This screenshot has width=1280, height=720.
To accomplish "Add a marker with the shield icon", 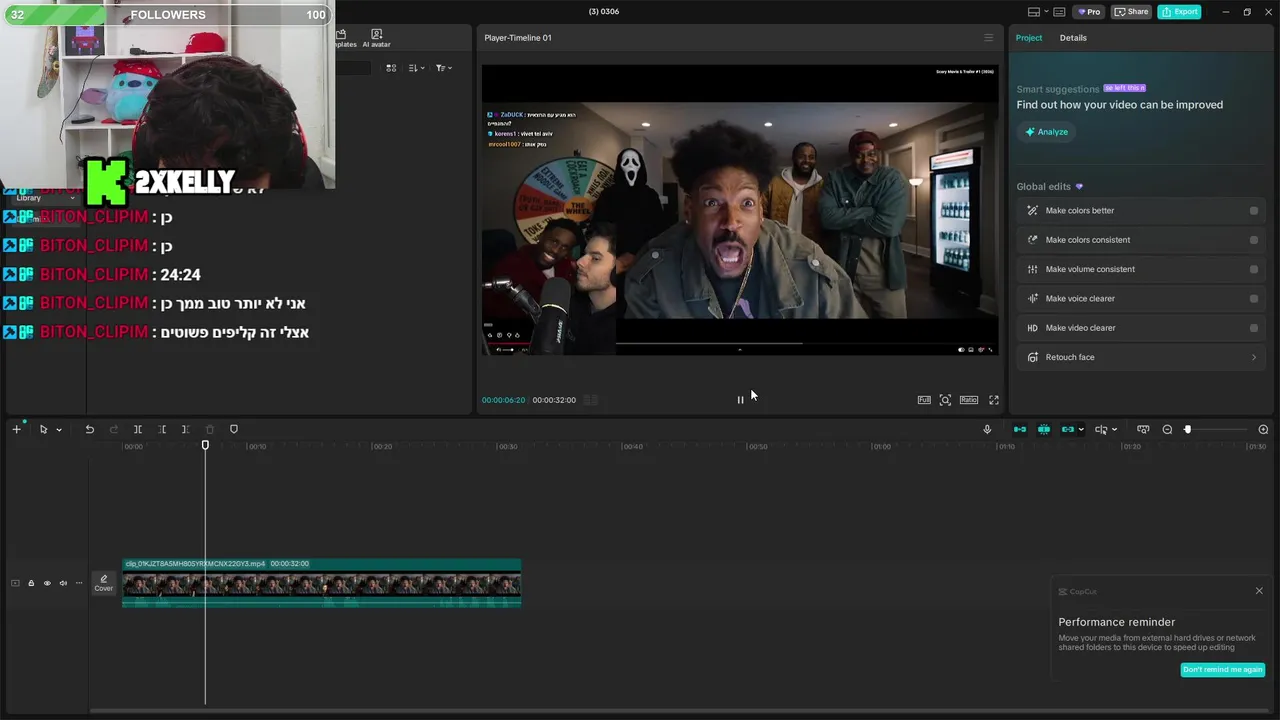I will pyautogui.click(x=234, y=429).
